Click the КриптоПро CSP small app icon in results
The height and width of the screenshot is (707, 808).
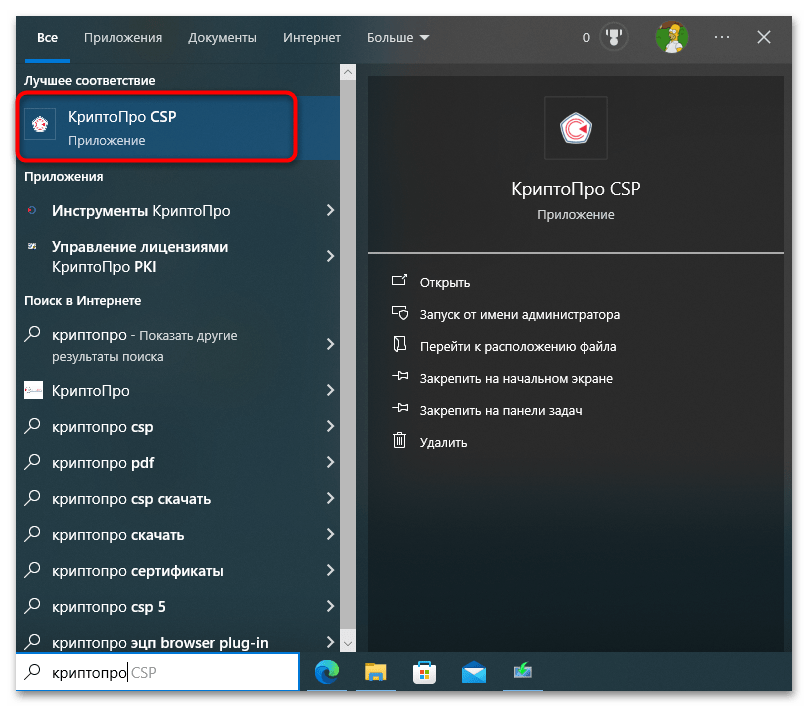(40, 124)
